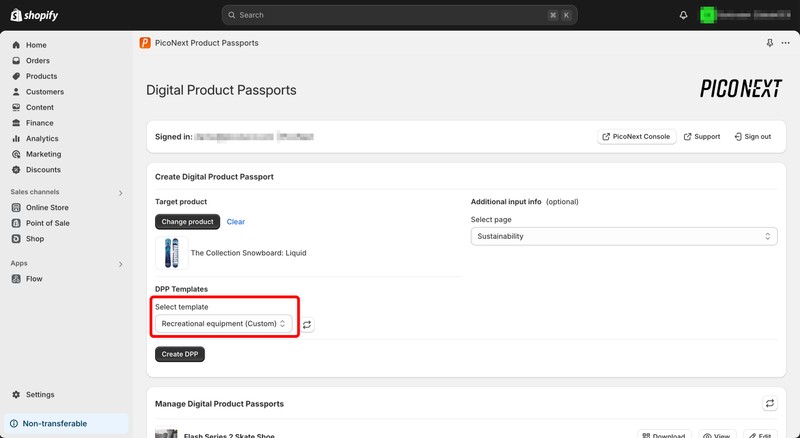Refresh the template list icon button
The width and height of the screenshot is (800, 438).
pos(307,324)
